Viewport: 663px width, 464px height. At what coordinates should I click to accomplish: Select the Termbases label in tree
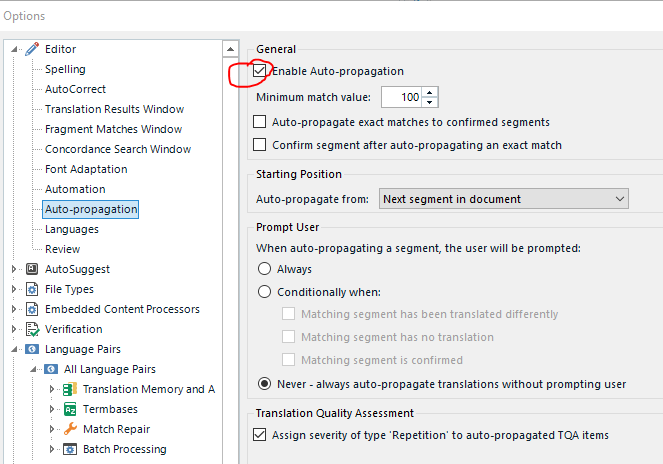[110, 409]
